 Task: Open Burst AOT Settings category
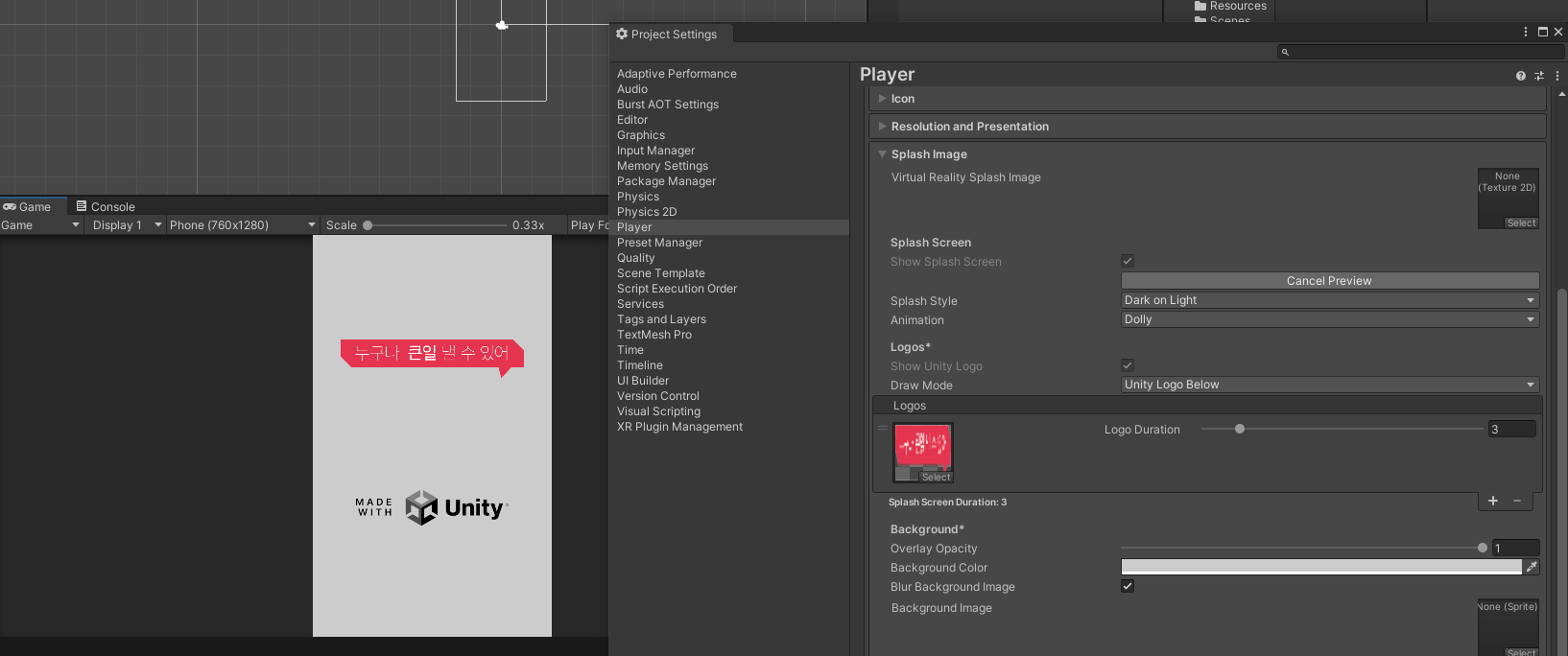coord(668,105)
